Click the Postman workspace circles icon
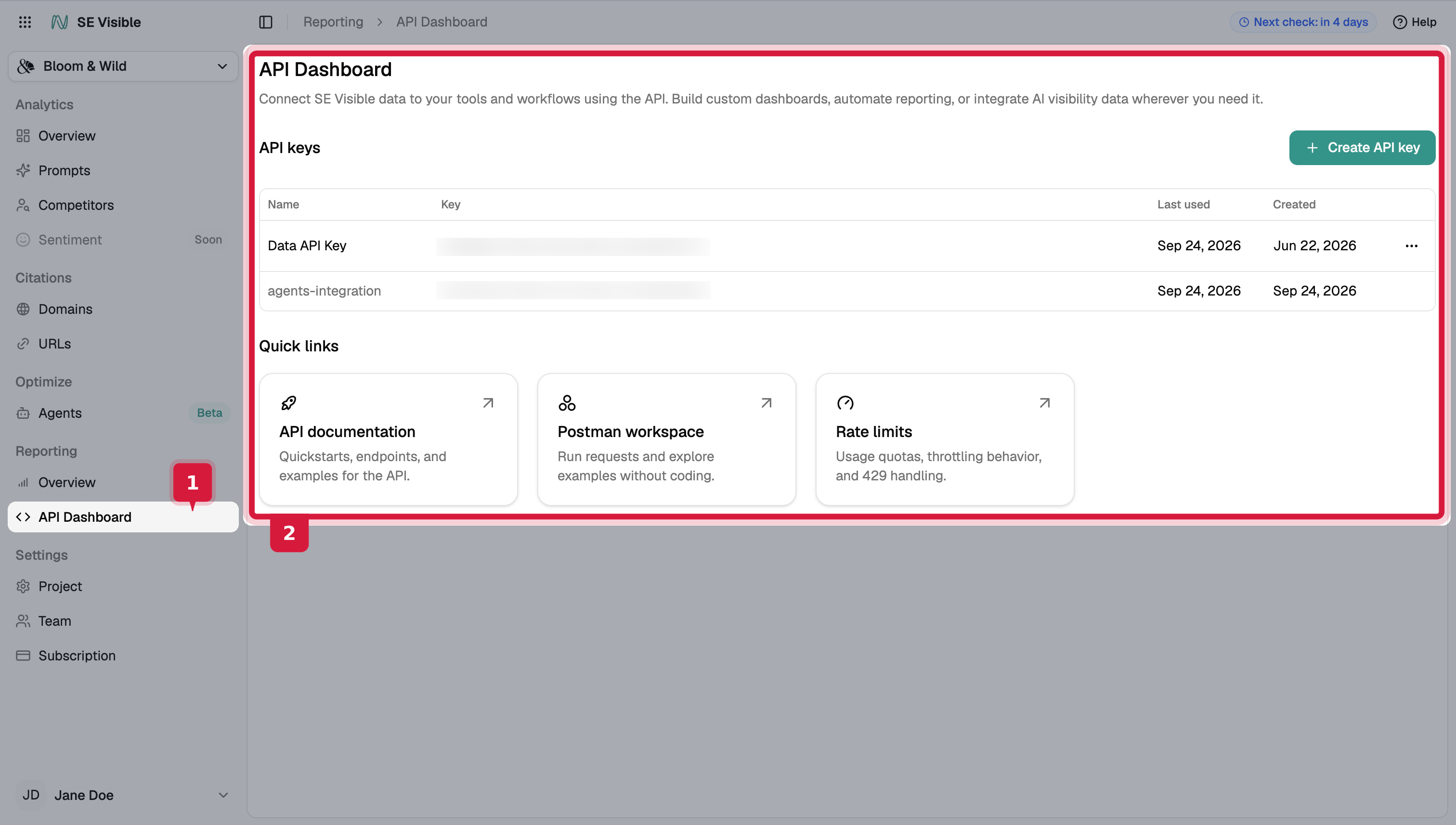 tap(567, 403)
